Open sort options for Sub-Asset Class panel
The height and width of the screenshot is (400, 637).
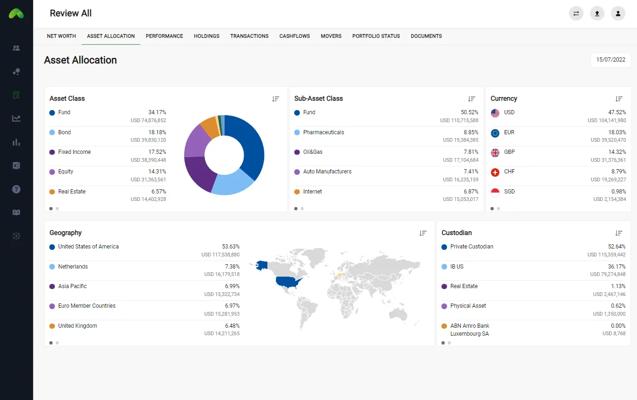[x=472, y=99]
